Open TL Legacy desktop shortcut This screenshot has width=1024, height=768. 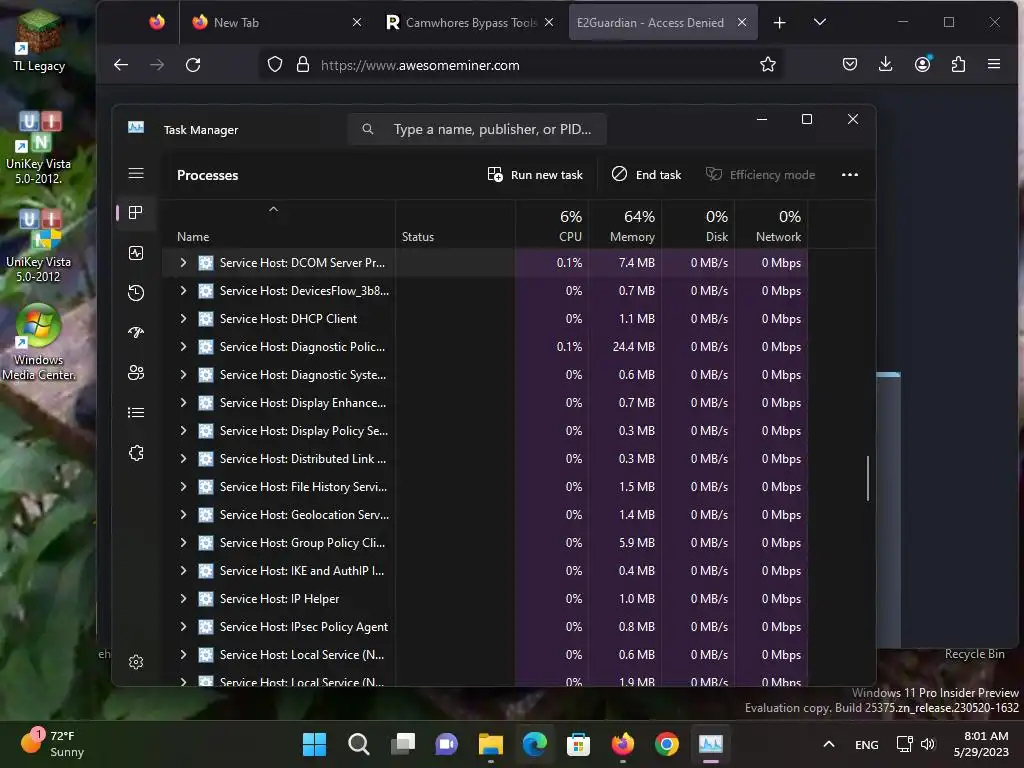point(39,40)
